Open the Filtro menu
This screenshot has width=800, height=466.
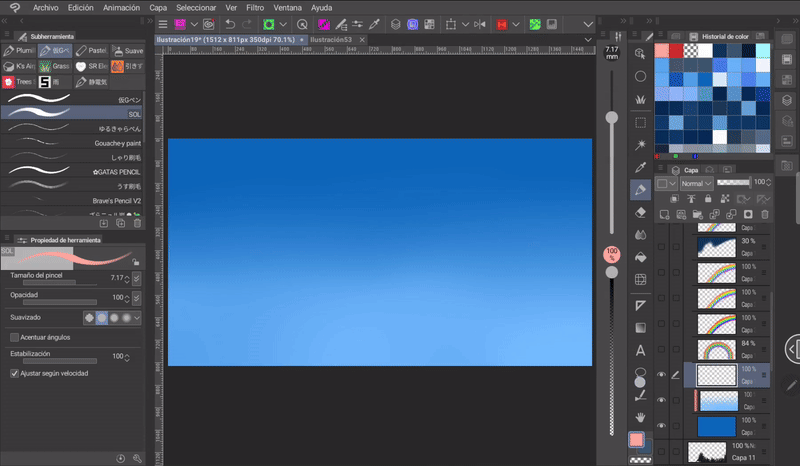point(255,7)
